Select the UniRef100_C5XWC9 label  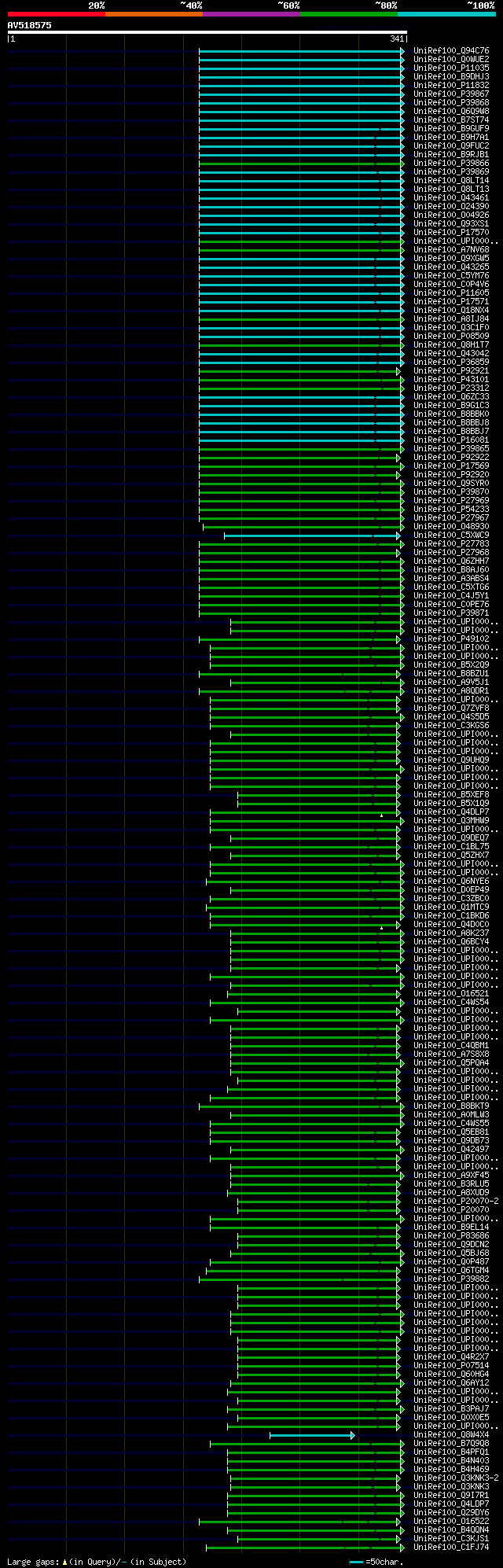[x=451, y=536]
